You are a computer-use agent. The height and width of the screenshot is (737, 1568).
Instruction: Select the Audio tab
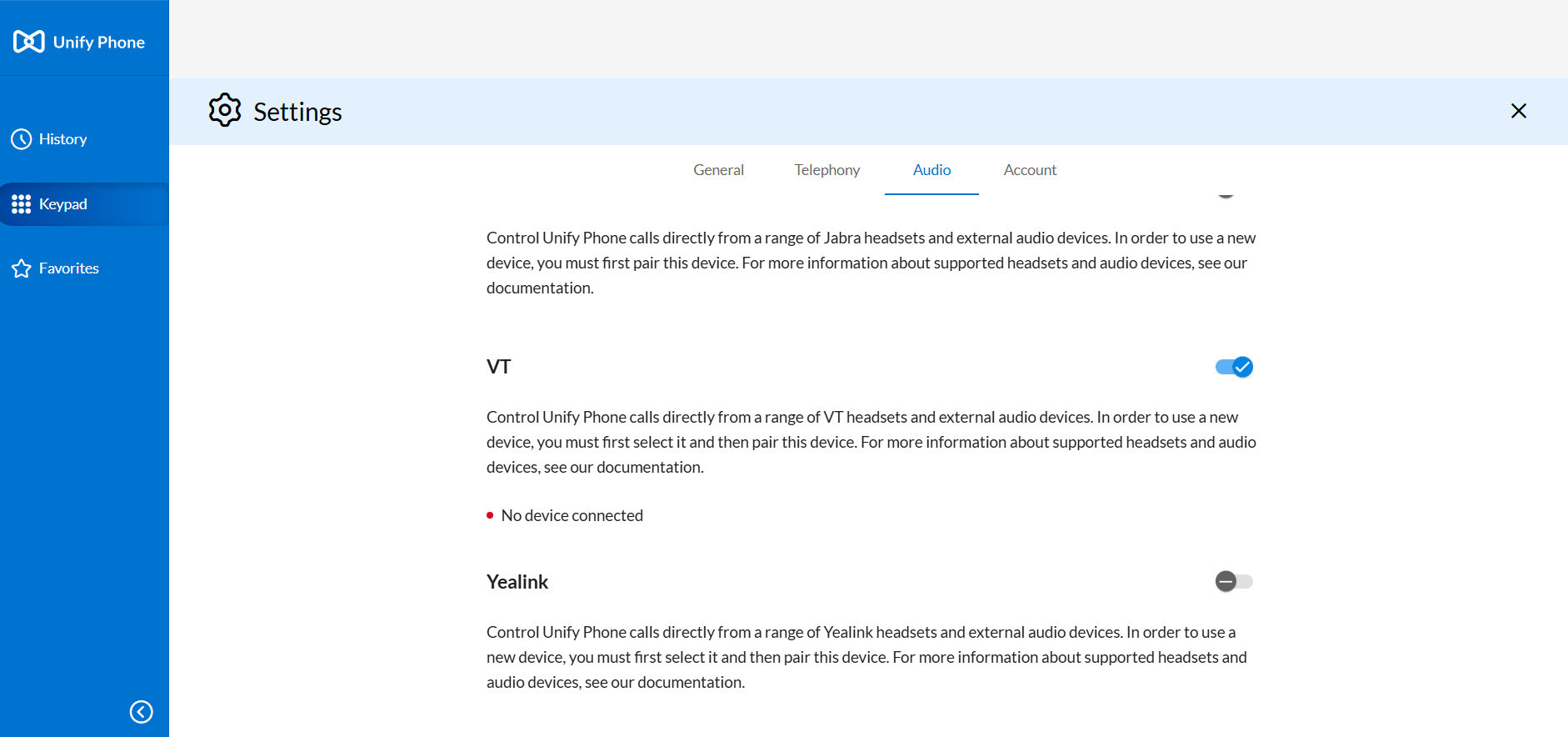[931, 170]
